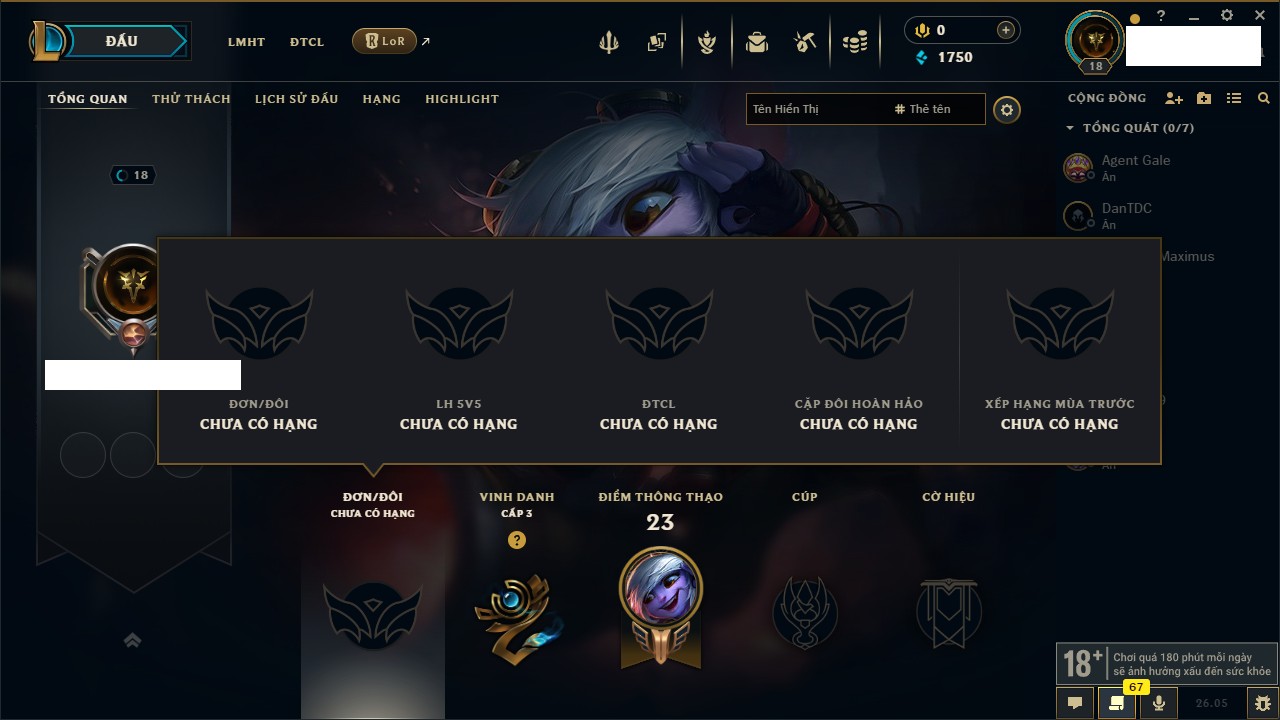Viewport: 1280px width, 720px height.
Task: Click the add friend icon
Action: 1174,98
